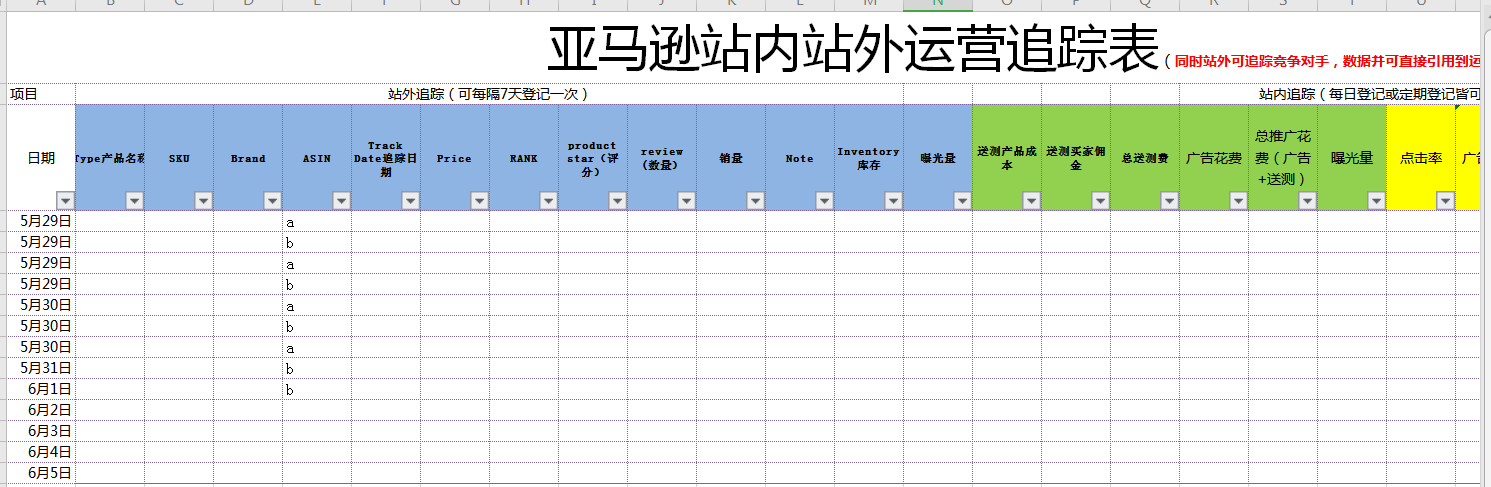The height and width of the screenshot is (487, 1491).
Task: Open the blue 曝光量 filter dropdown
Action: (962, 200)
